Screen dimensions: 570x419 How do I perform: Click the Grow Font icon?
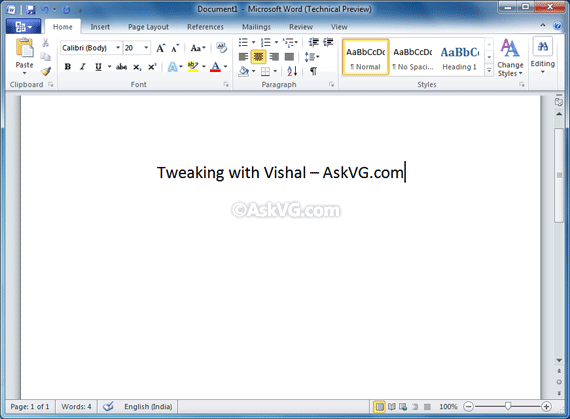(160, 48)
